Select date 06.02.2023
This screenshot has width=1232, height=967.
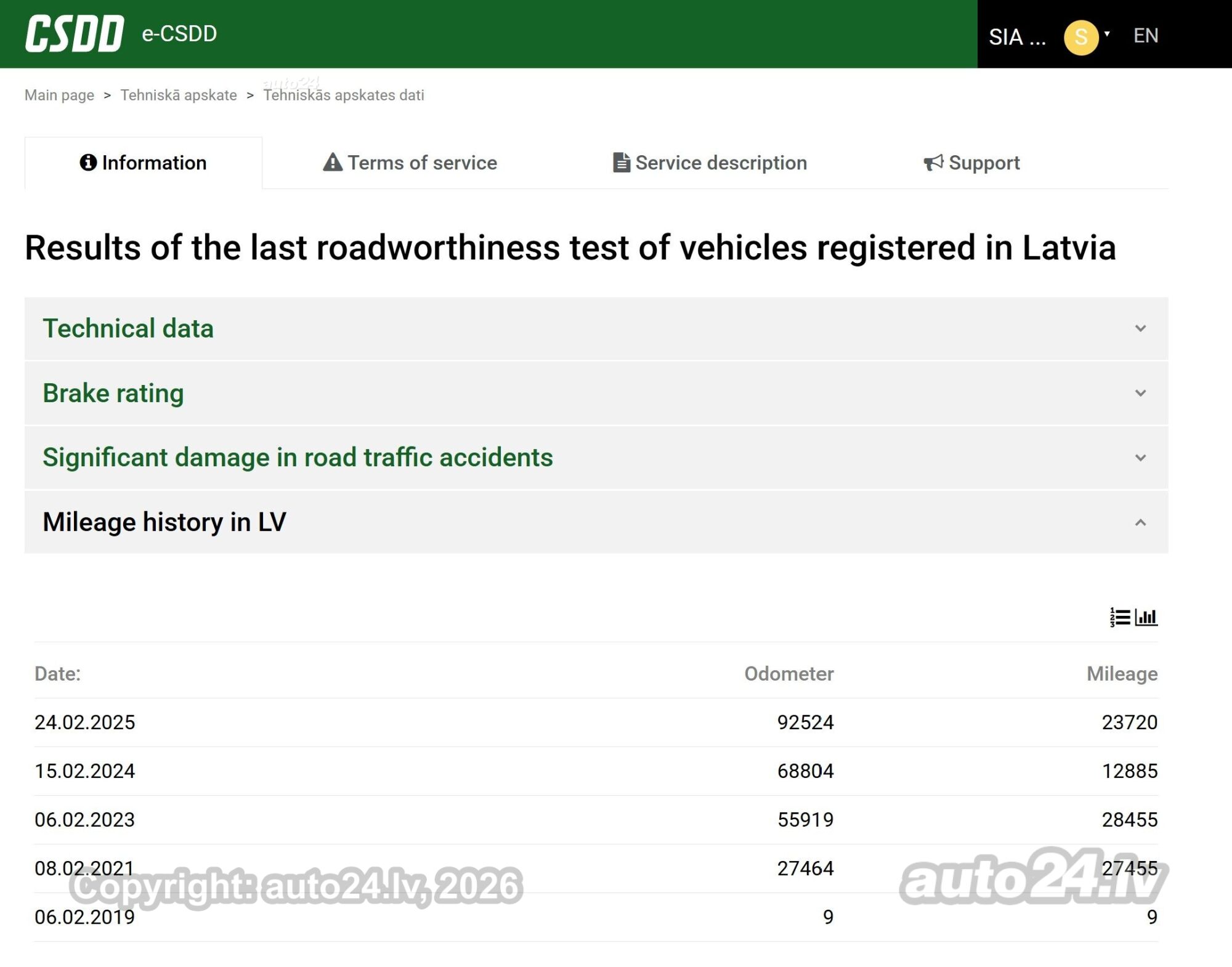(85, 820)
